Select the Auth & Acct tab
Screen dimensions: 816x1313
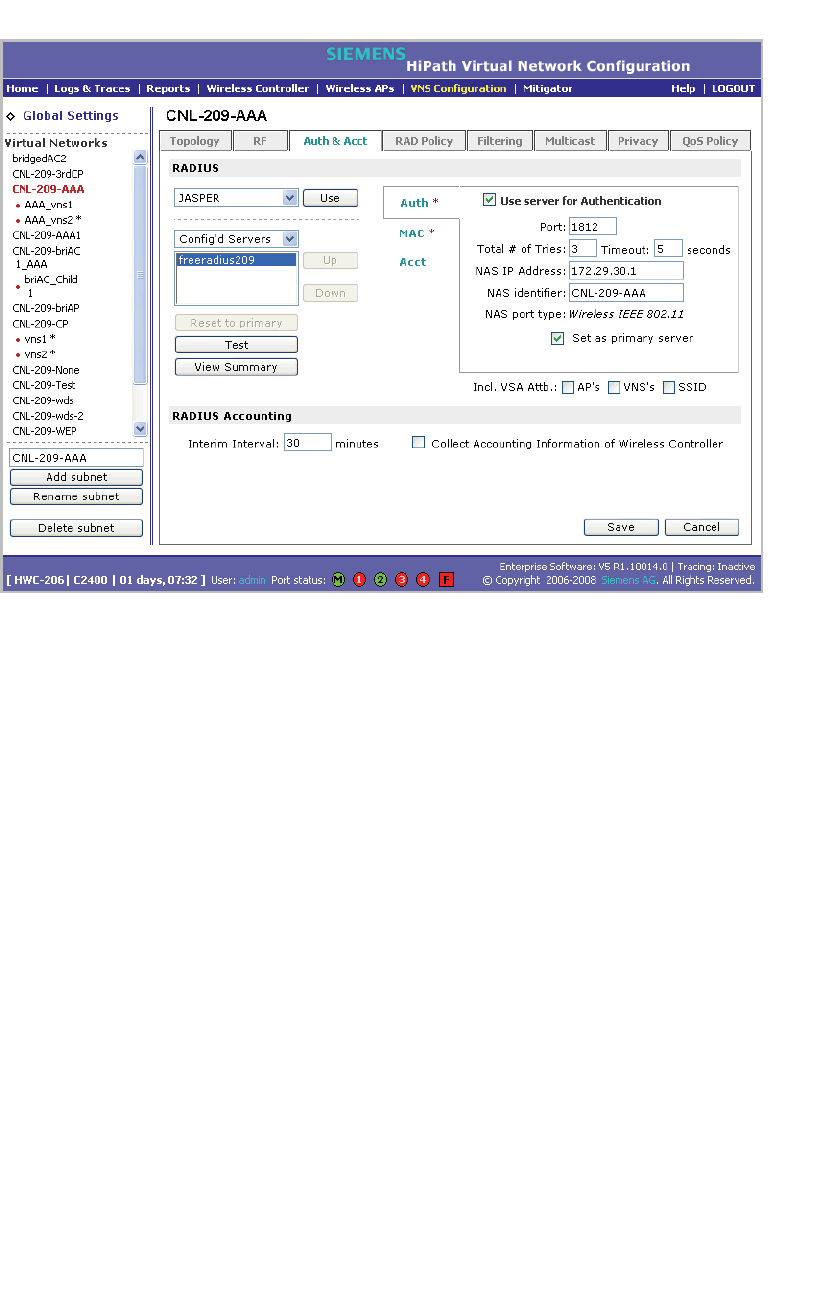click(x=335, y=141)
